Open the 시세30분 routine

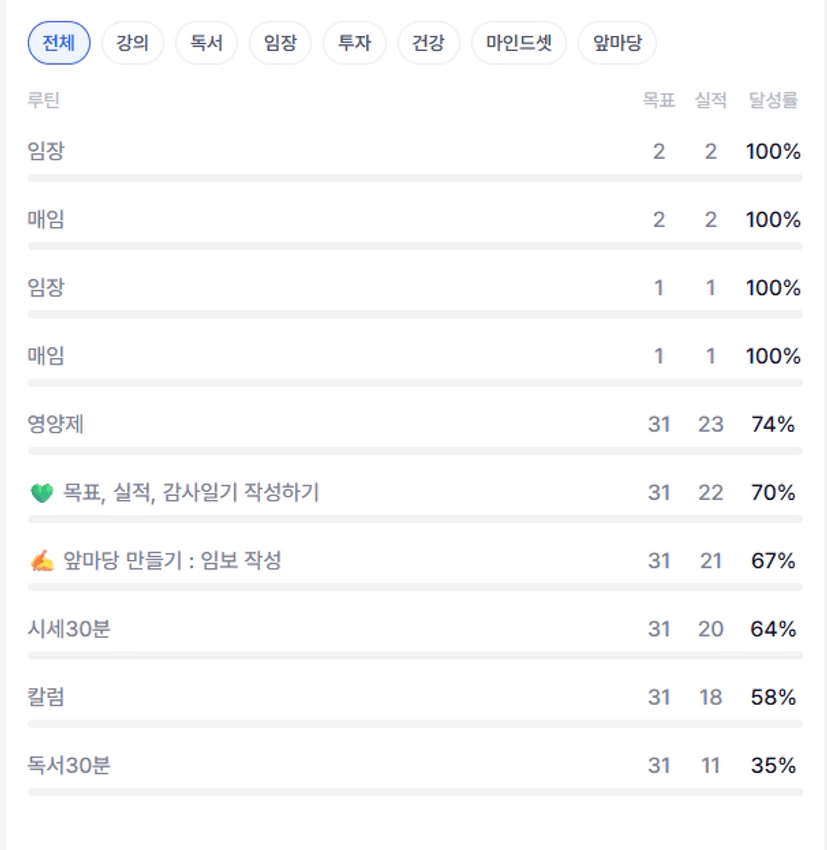pyautogui.click(x=69, y=629)
